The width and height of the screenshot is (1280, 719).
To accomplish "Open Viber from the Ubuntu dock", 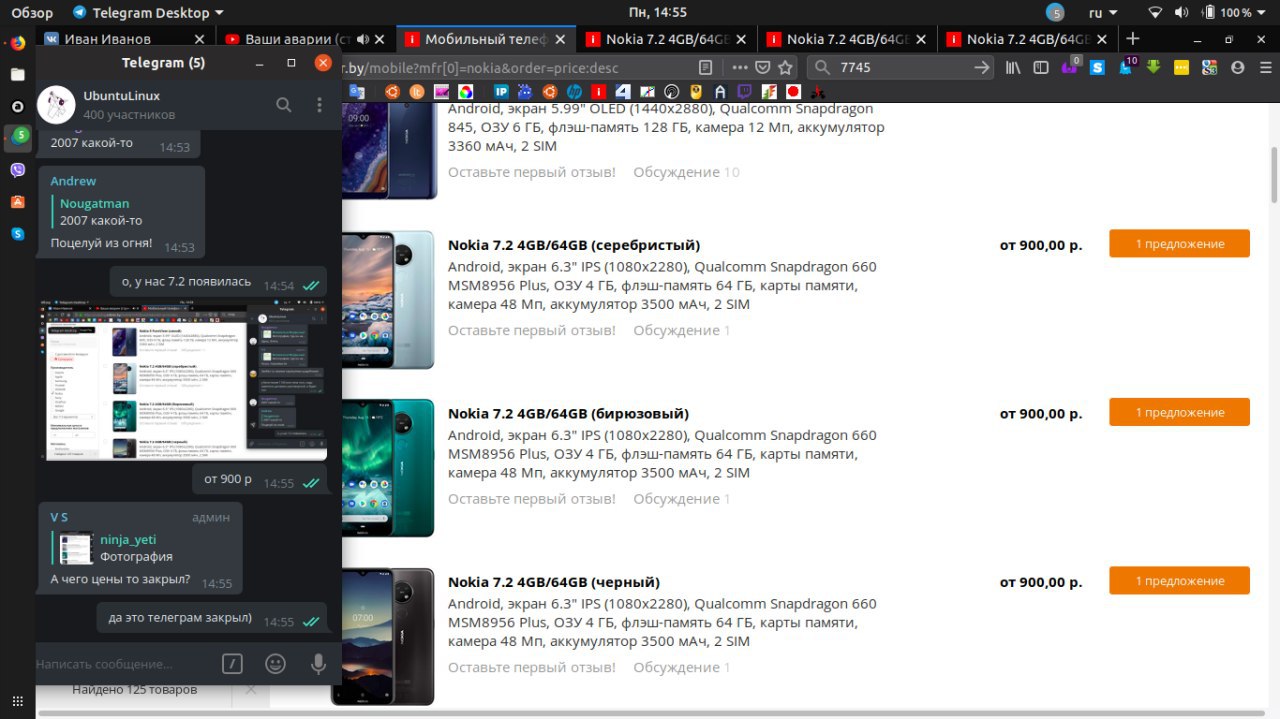I will [x=17, y=170].
